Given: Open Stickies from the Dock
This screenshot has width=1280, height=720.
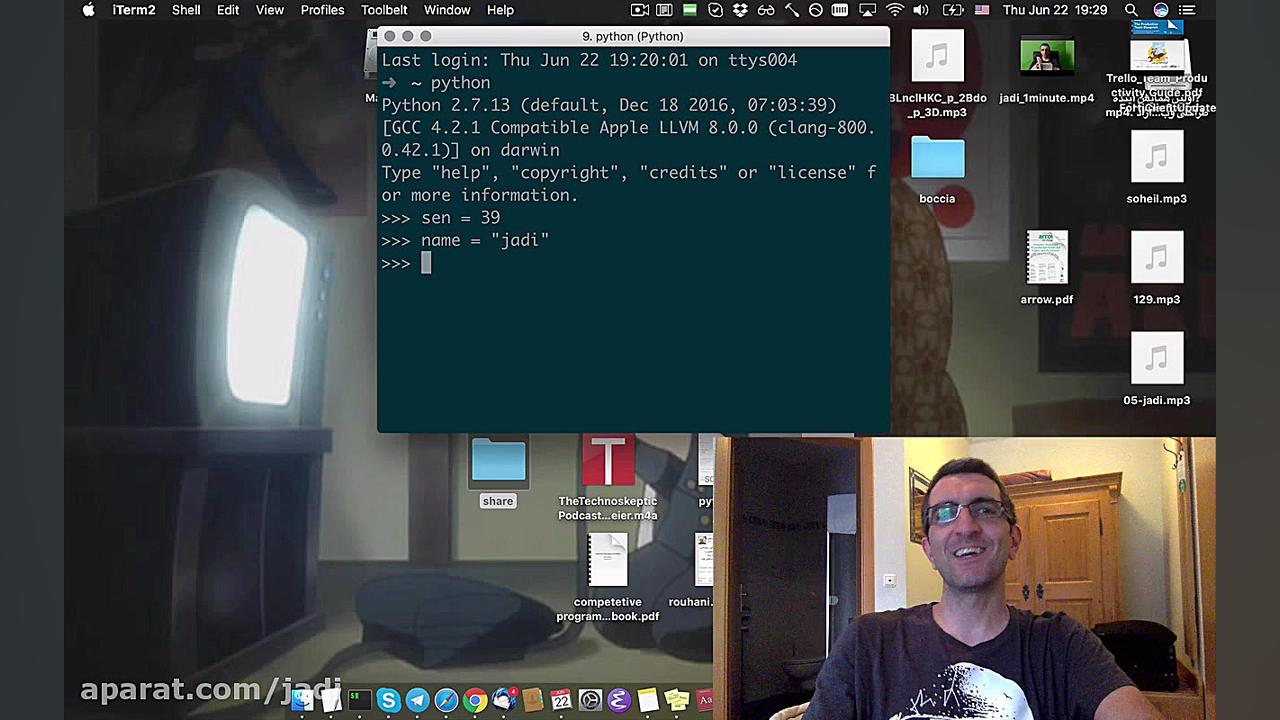Looking at the screenshot, I should tap(677, 700).
